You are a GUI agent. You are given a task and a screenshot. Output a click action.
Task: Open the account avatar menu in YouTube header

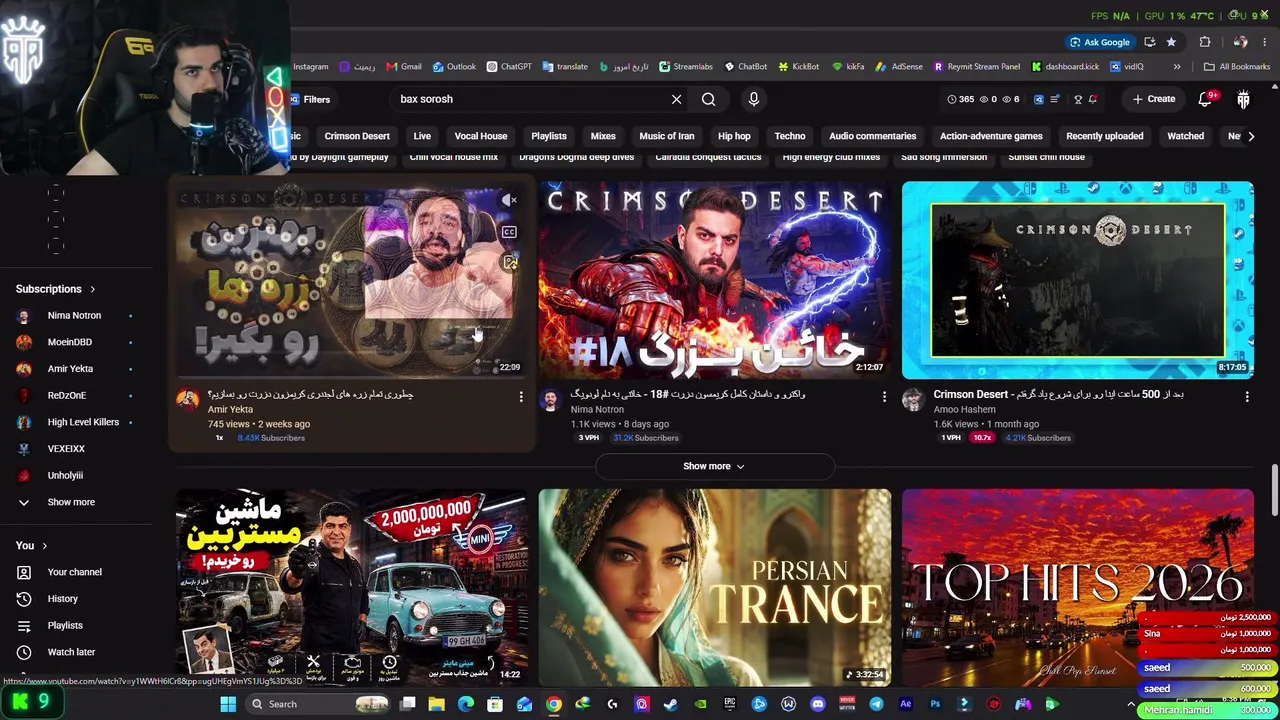coord(1243,99)
